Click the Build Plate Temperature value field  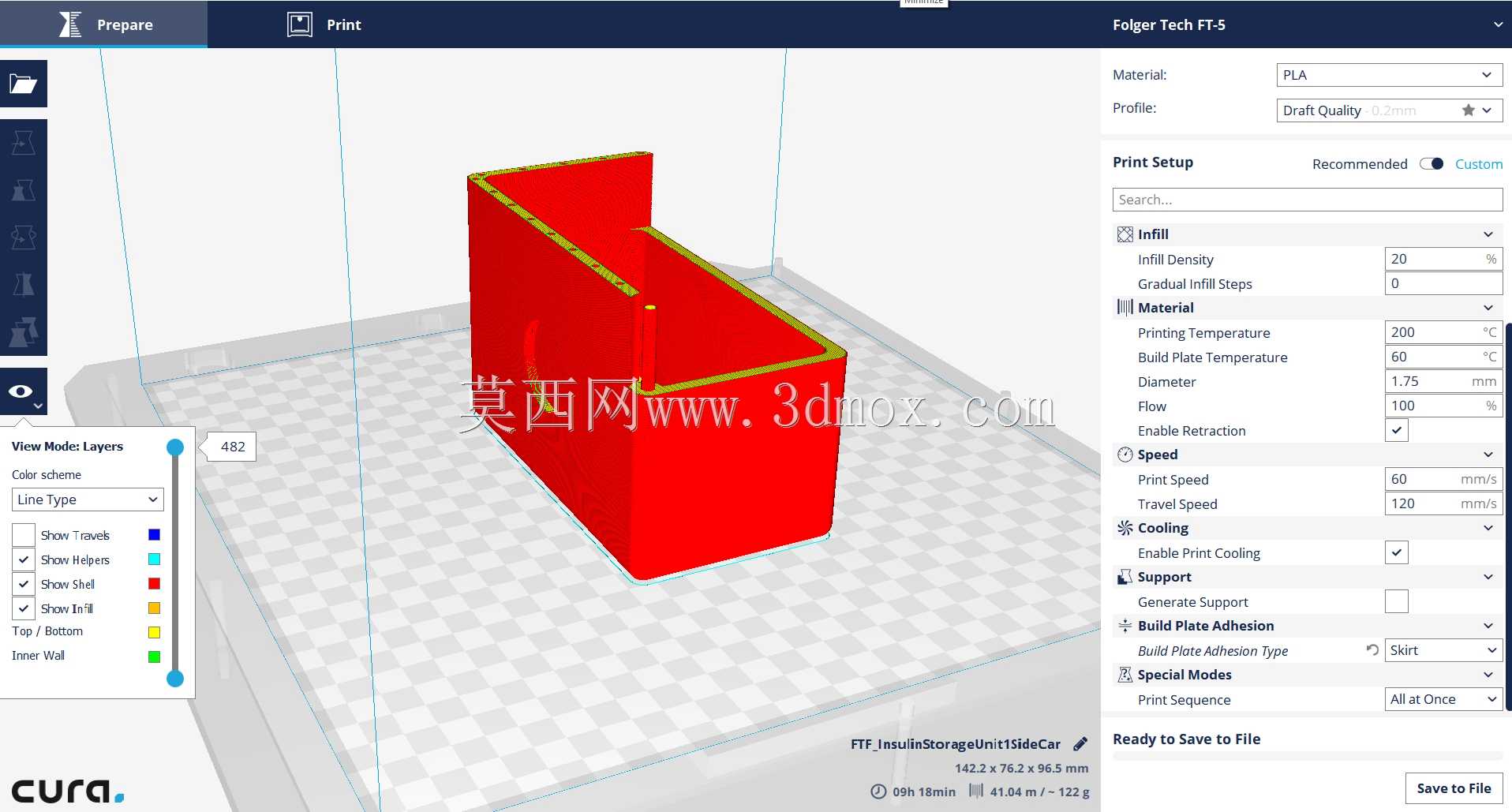point(1443,357)
